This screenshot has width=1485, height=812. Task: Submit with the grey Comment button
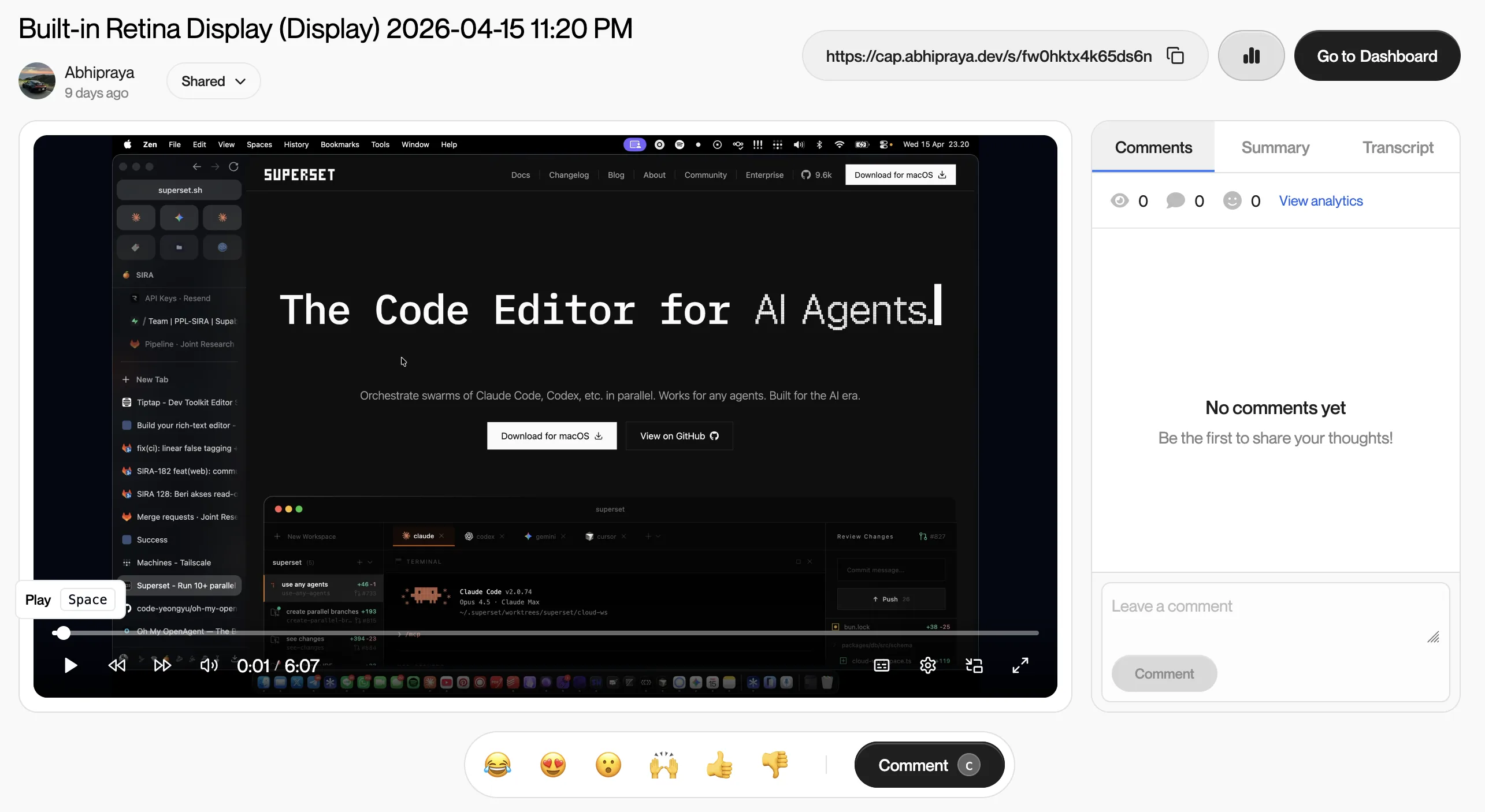pos(1164,673)
